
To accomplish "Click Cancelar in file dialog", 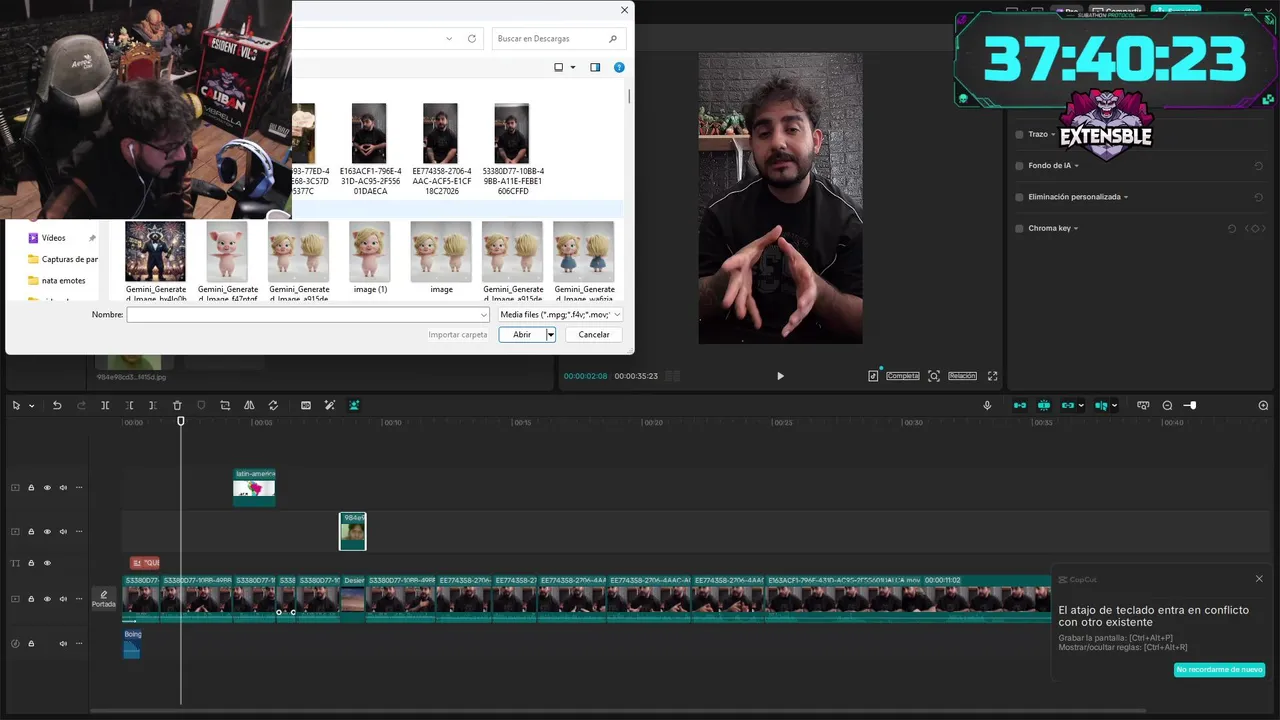I will [x=594, y=335].
